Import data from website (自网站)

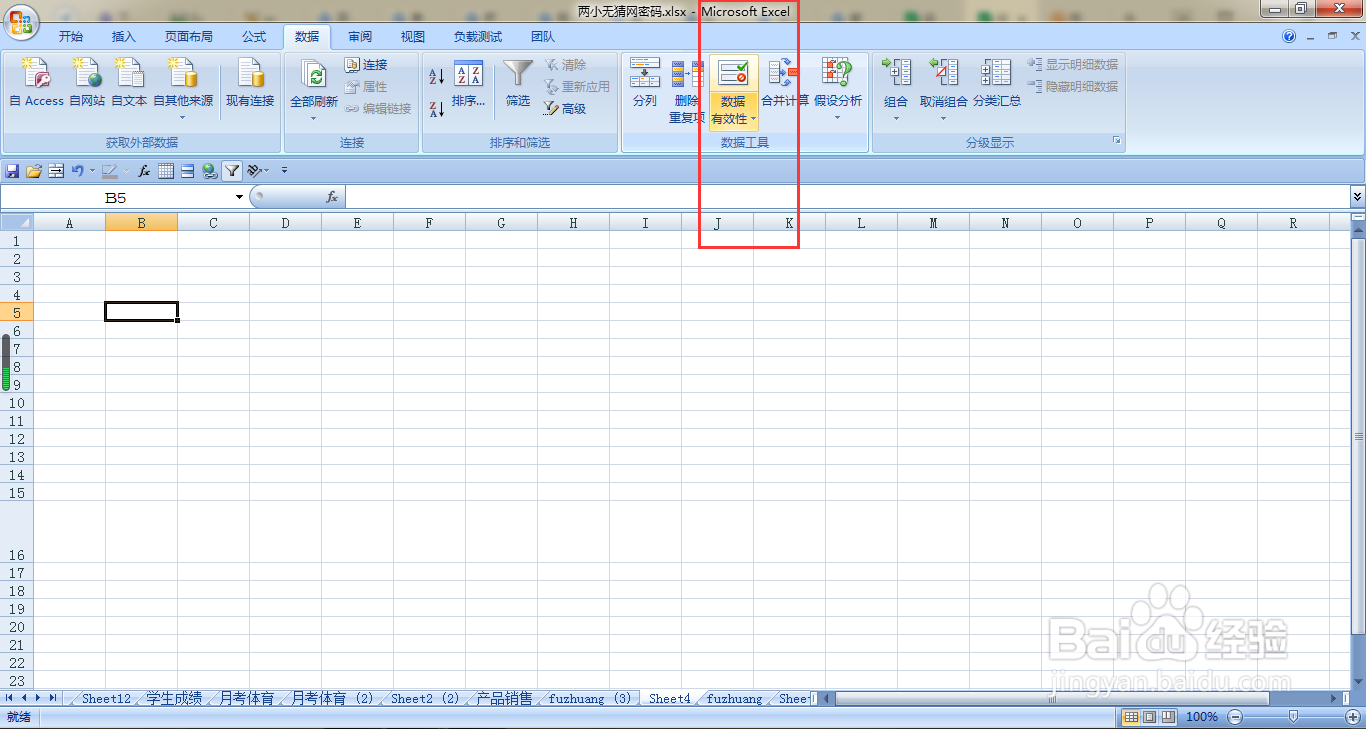(88, 83)
